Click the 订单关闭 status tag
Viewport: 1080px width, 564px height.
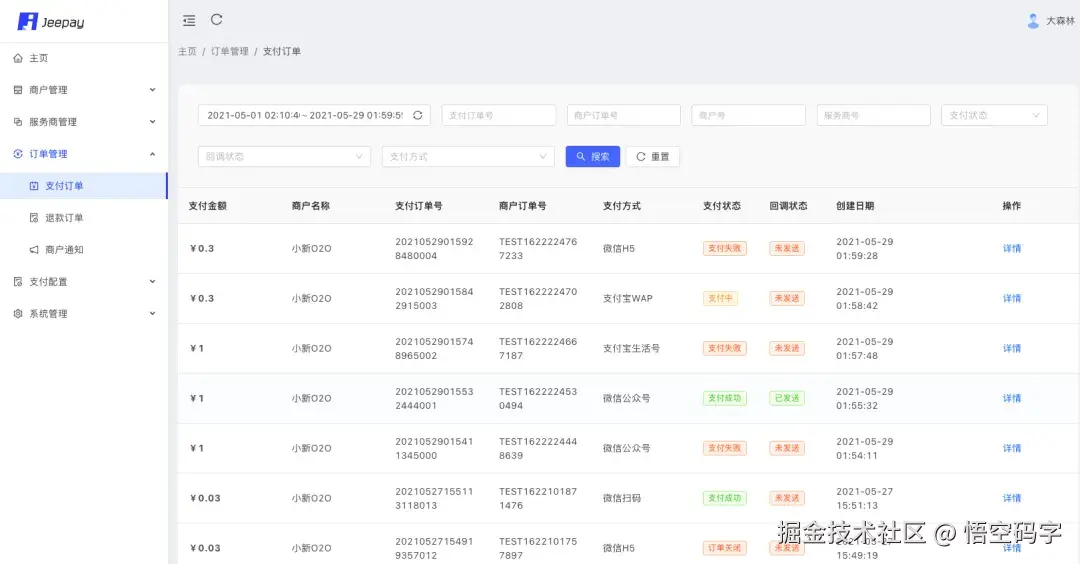725,548
